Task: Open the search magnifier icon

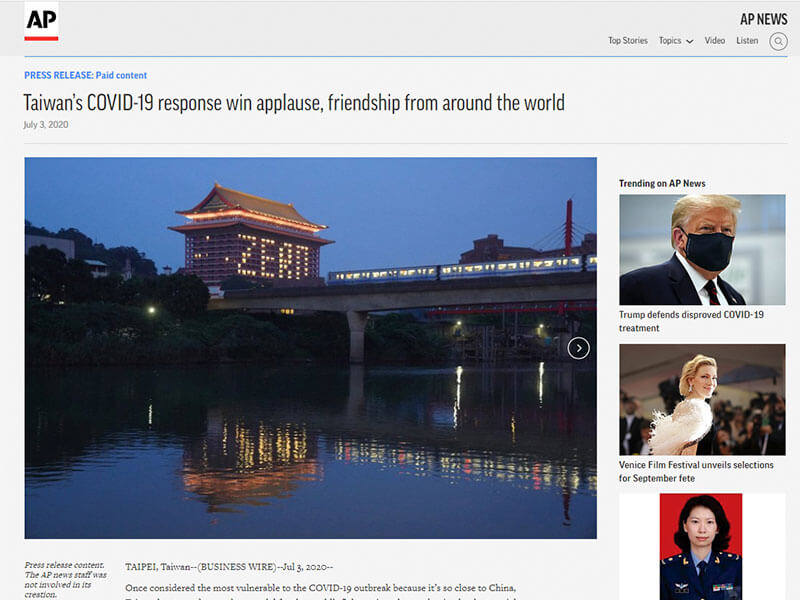Action: [778, 41]
